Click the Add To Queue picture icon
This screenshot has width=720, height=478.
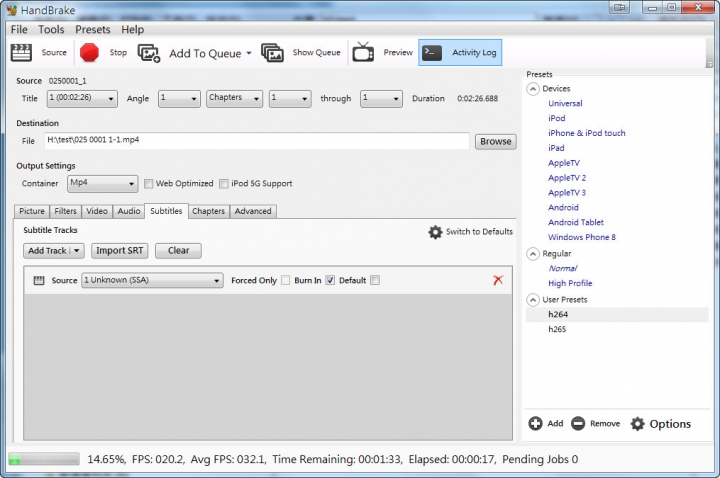149,53
